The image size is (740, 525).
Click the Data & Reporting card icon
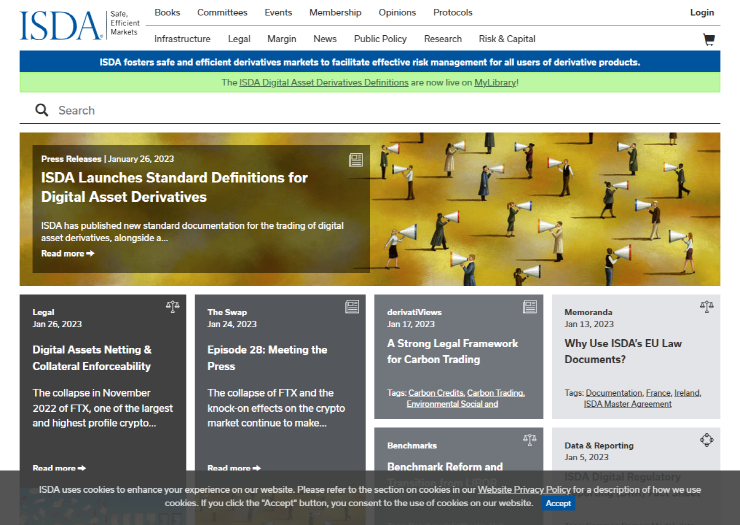pyautogui.click(x=707, y=439)
